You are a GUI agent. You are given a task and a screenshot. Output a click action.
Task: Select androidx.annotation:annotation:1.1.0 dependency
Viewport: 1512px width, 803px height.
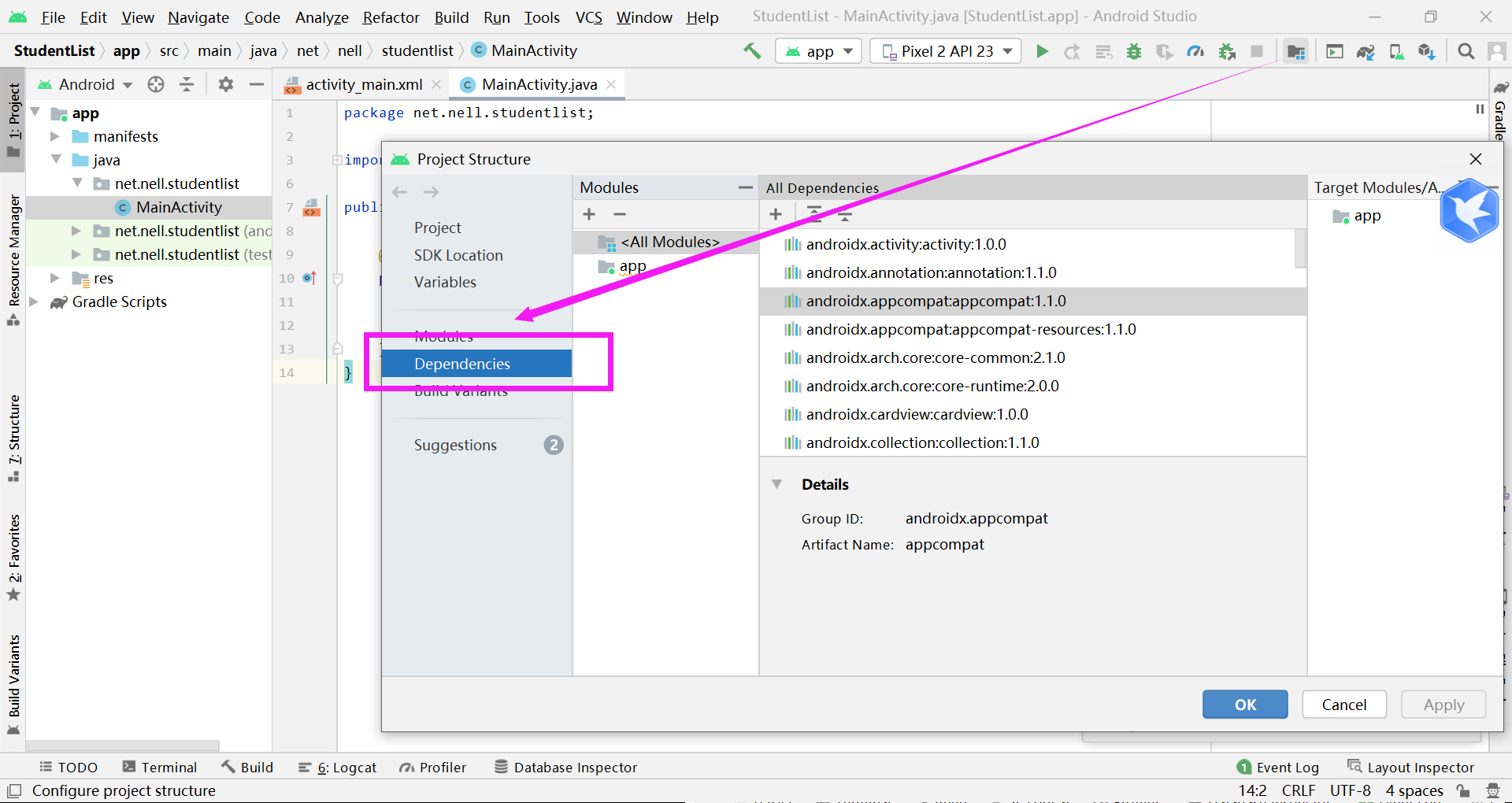point(1028,272)
